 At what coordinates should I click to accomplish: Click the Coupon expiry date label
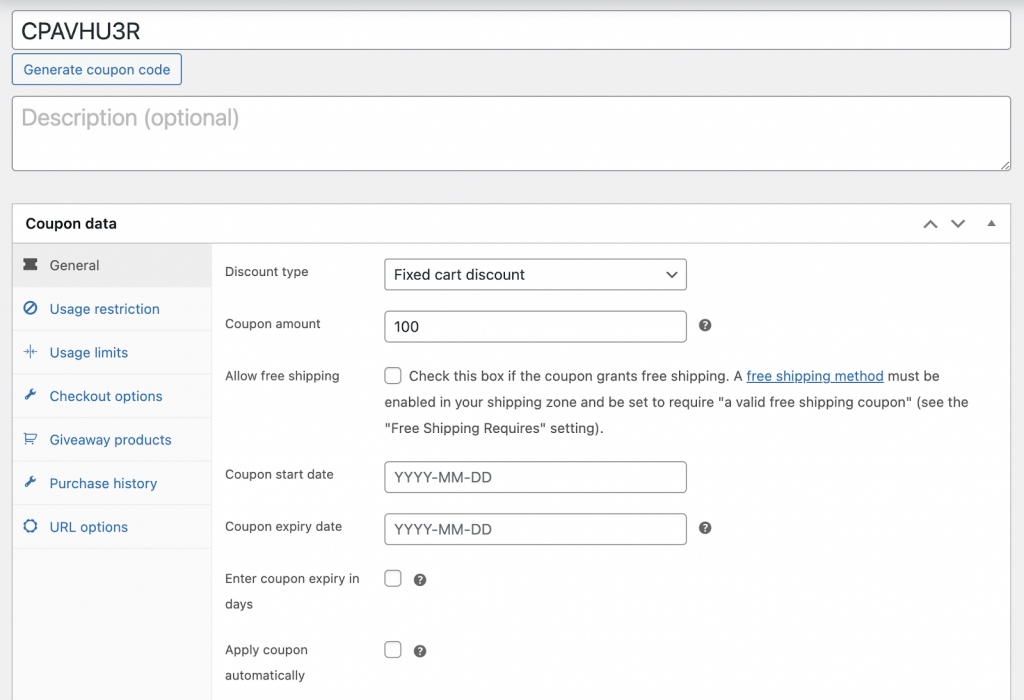coord(283,527)
